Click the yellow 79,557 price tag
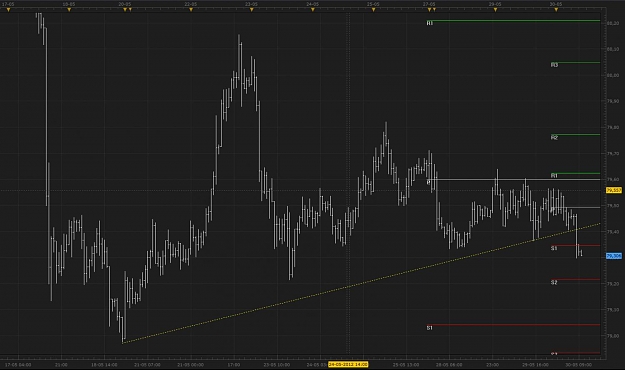 click(x=613, y=190)
